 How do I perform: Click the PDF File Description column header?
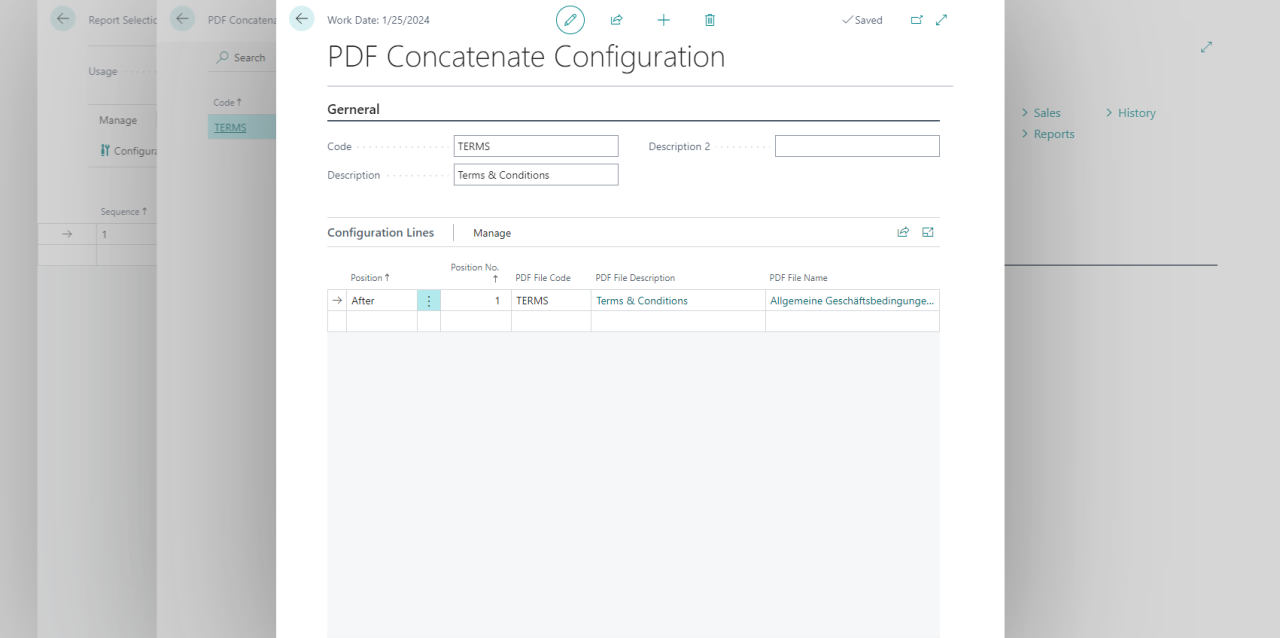pos(635,278)
